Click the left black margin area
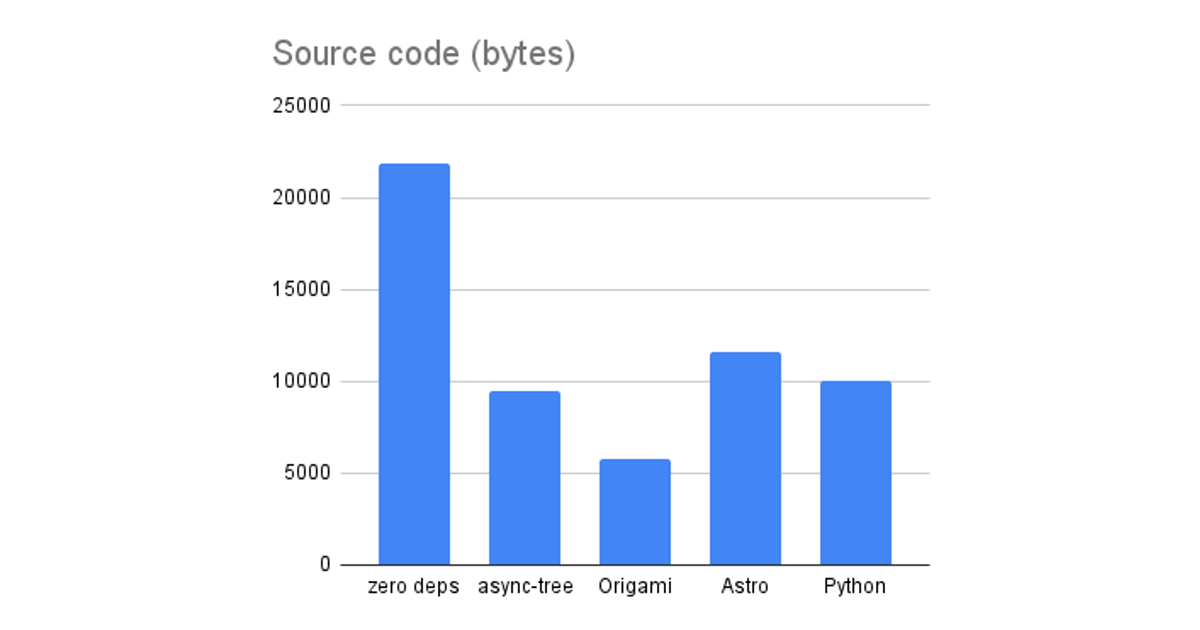This screenshot has width=1200, height=630. [119, 315]
